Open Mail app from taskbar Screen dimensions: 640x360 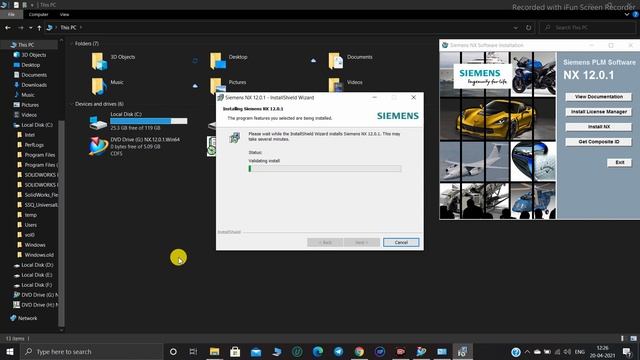(x=256, y=351)
